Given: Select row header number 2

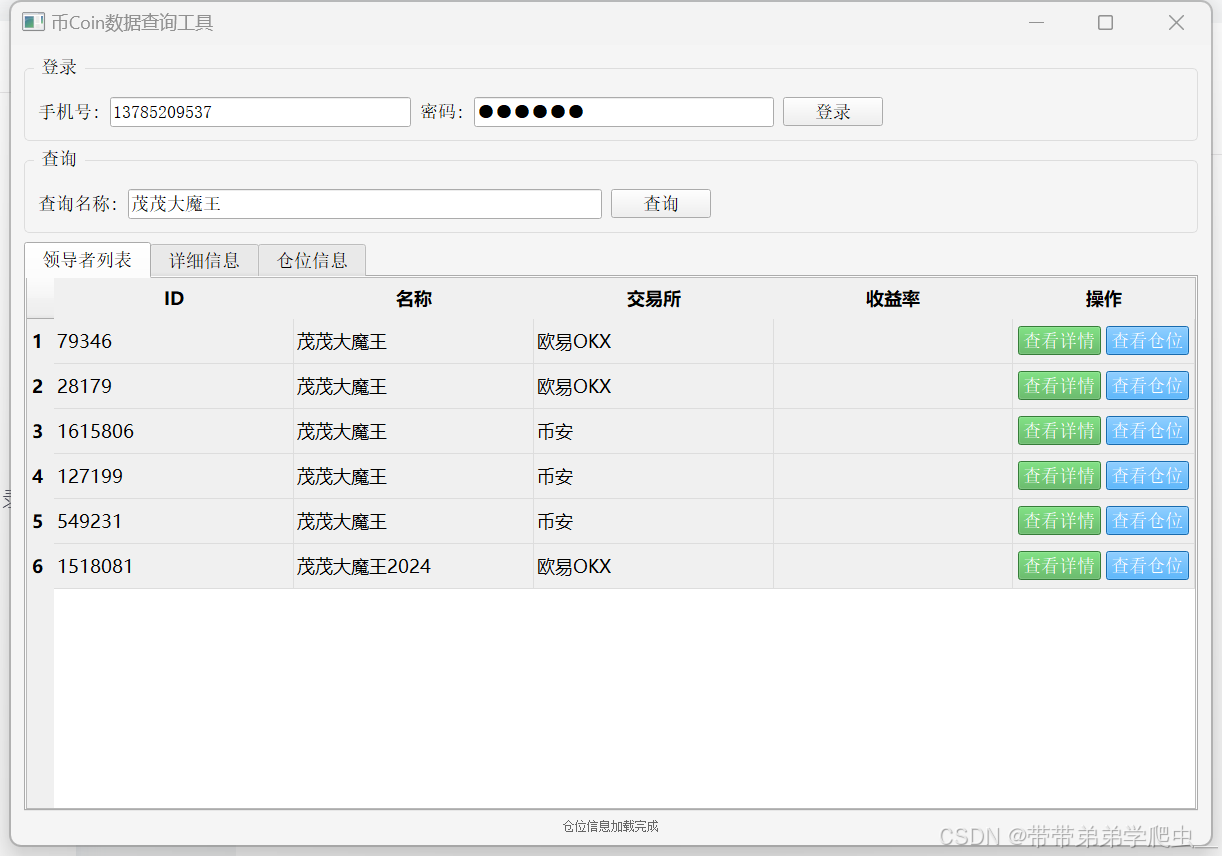Looking at the screenshot, I should (x=39, y=387).
